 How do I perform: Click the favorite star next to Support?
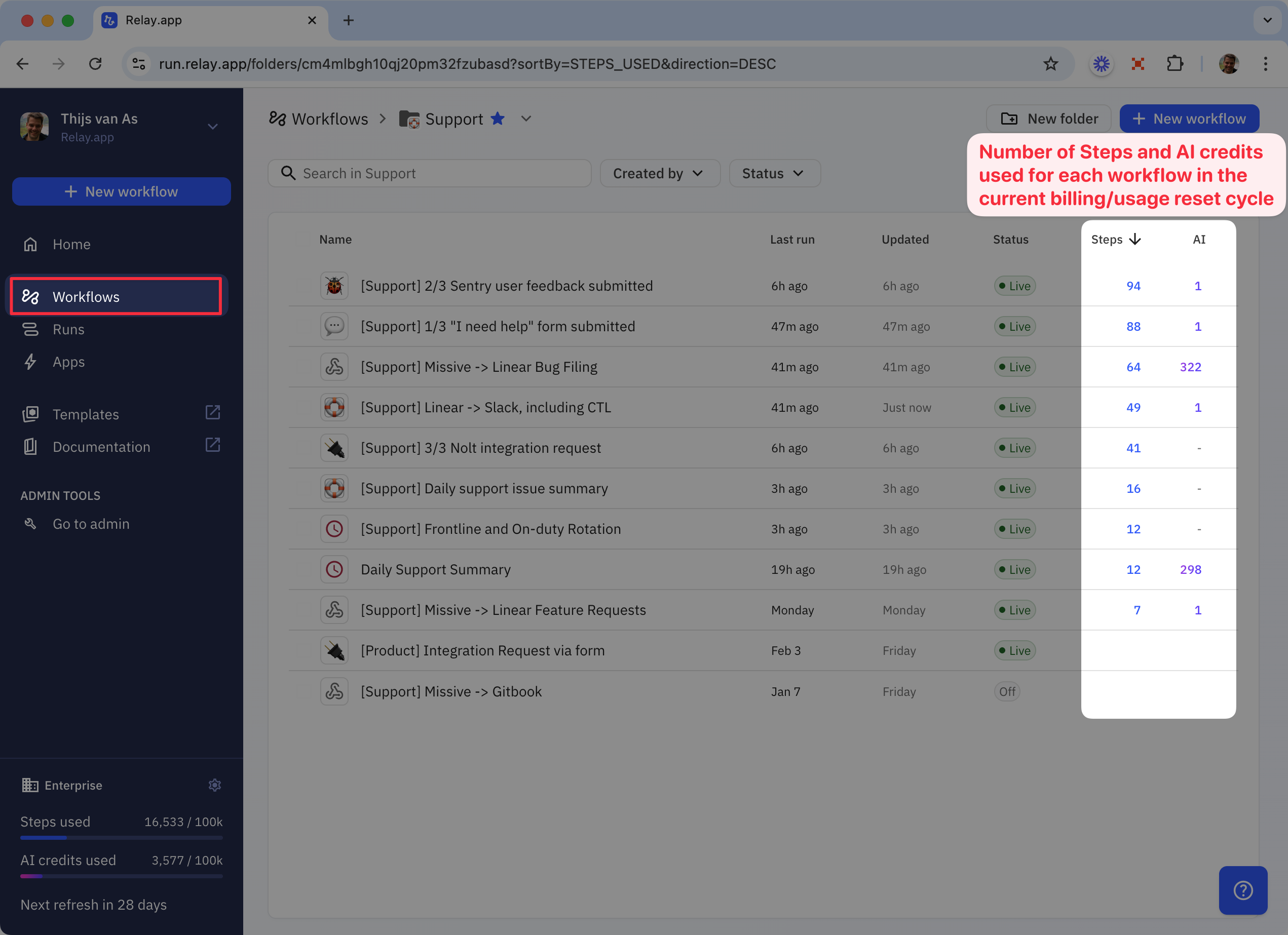pyautogui.click(x=498, y=119)
